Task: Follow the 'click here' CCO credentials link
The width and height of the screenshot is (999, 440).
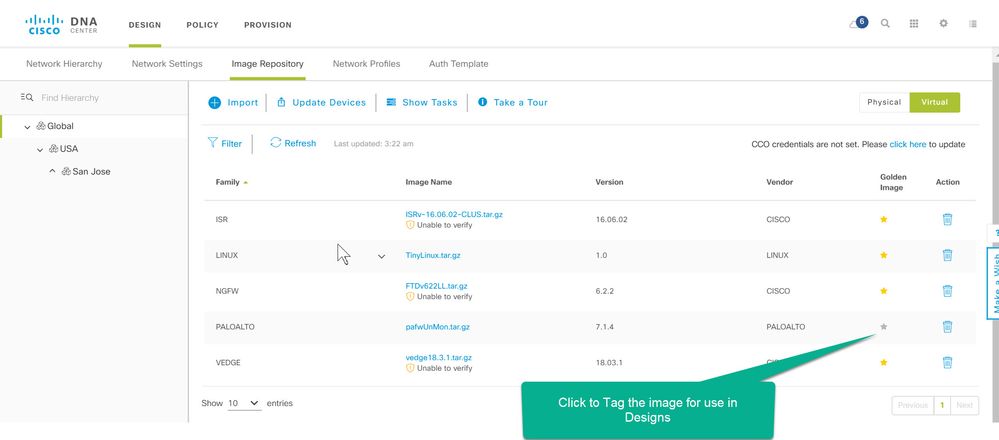Action: tap(908, 145)
